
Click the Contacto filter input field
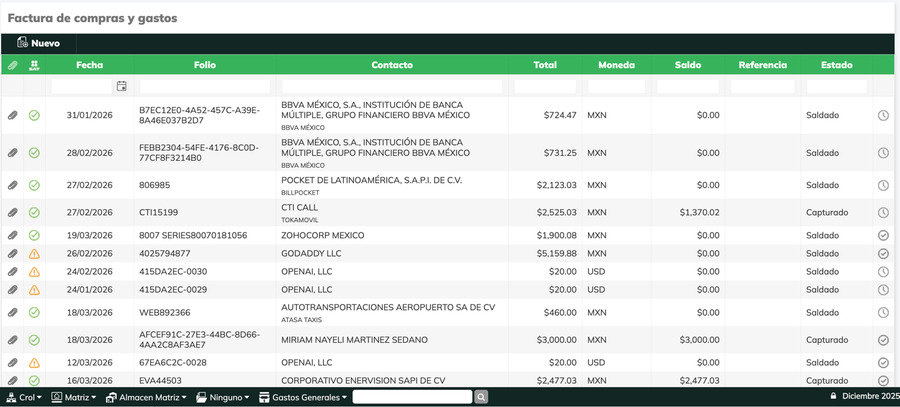(x=392, y=87)
